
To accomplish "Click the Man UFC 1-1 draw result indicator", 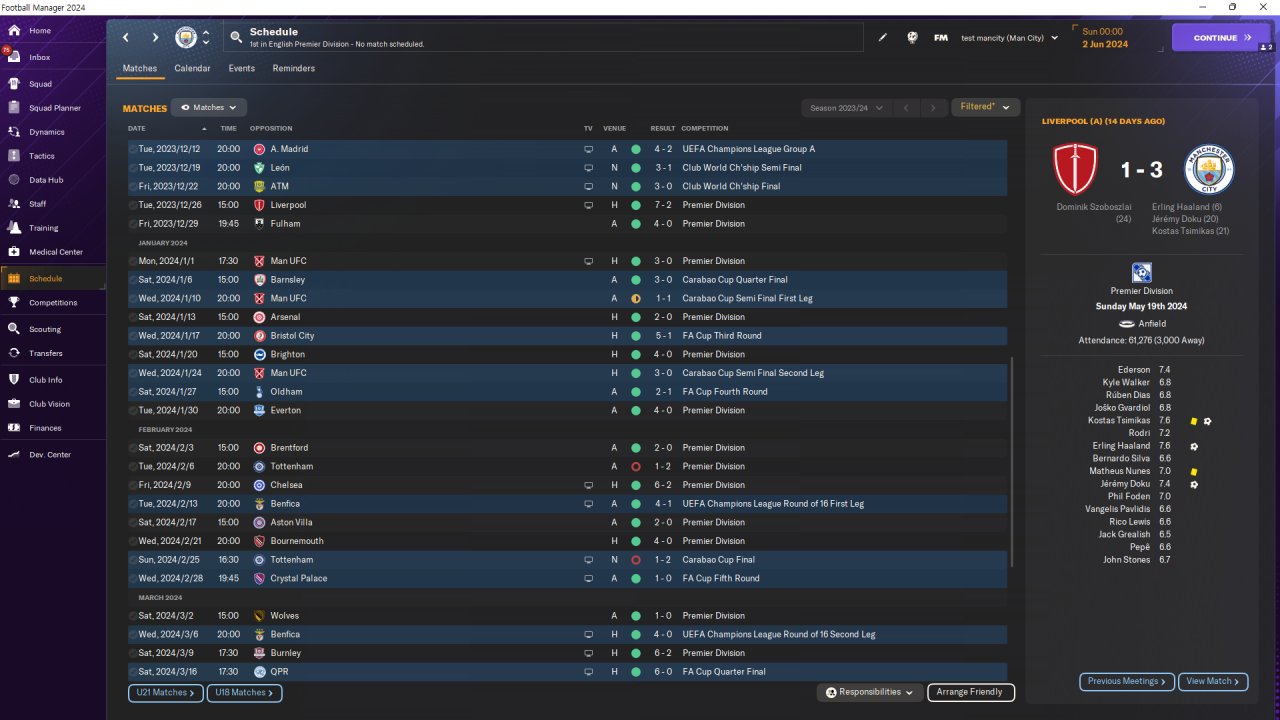I will pyautogui.click(x=635, y=299).
